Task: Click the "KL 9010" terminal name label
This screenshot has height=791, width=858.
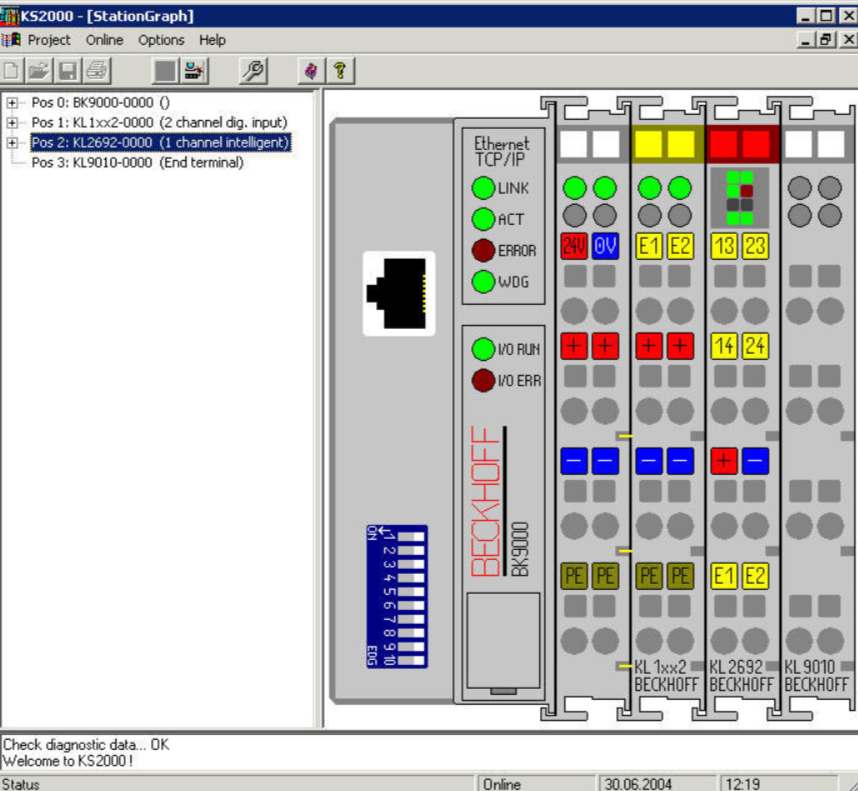Action: click(810, 667)
